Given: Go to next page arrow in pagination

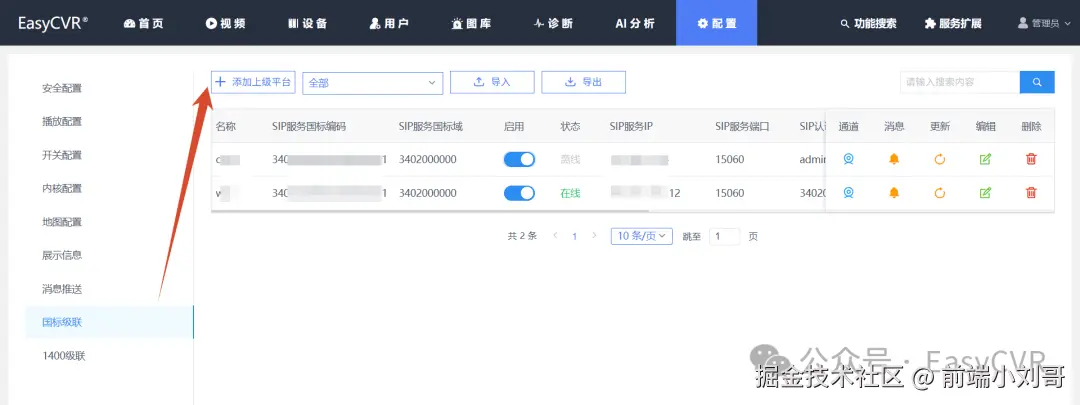Looking at the screenshot, I should [x=594, y=236].
